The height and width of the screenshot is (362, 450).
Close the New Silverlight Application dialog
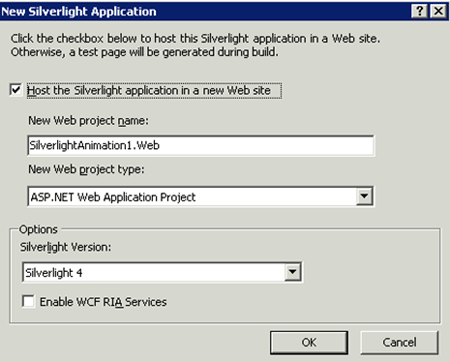point(438,11)
